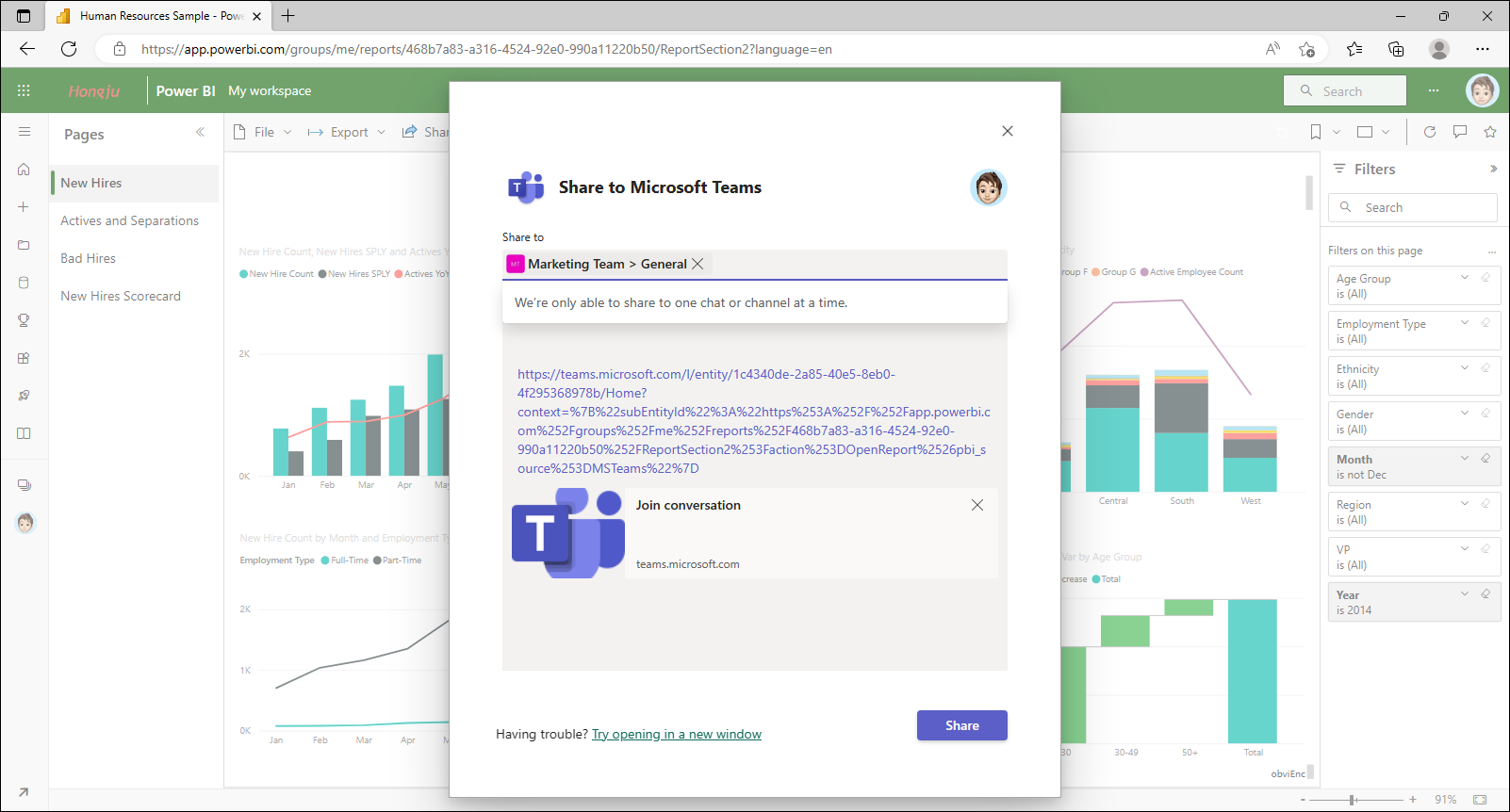Open the view mode dropdown in toolbar
This screenshot has height=812, width=1510.
[1373, 132]
